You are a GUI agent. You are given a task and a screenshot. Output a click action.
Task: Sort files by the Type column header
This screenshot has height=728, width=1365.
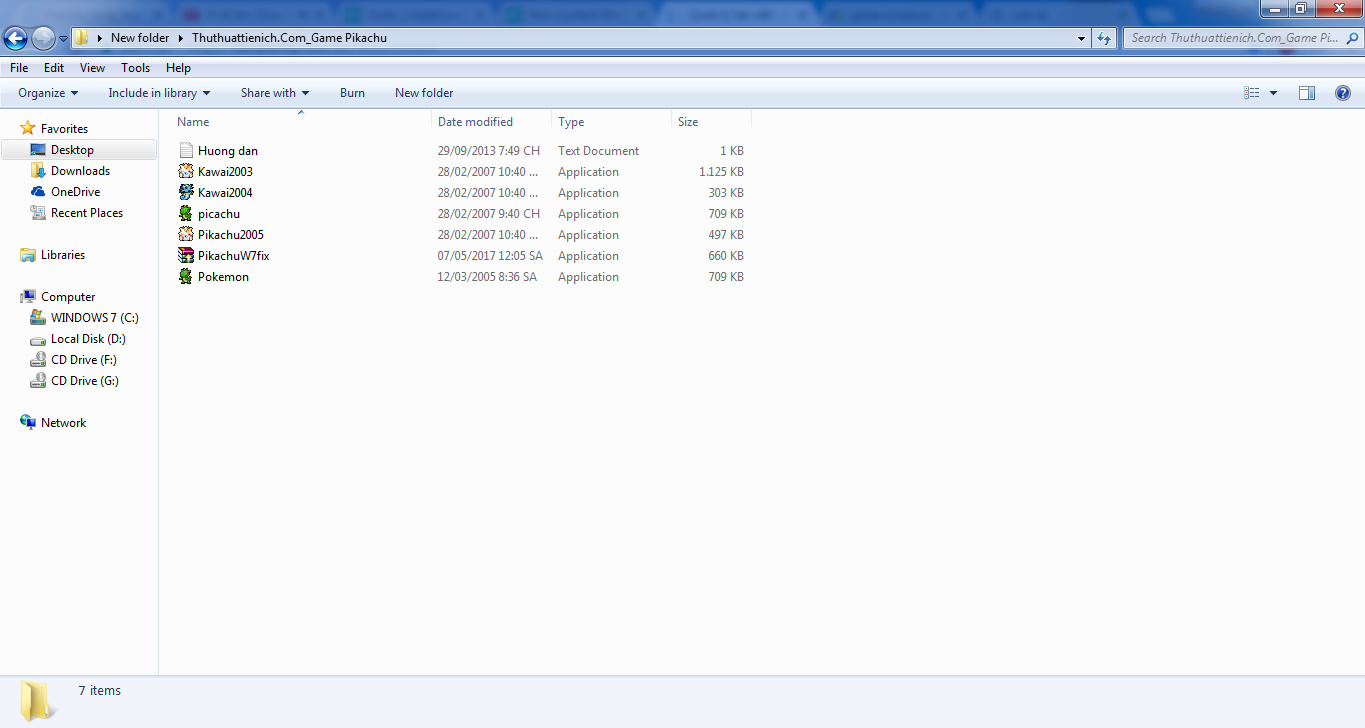tap(611, 122)
